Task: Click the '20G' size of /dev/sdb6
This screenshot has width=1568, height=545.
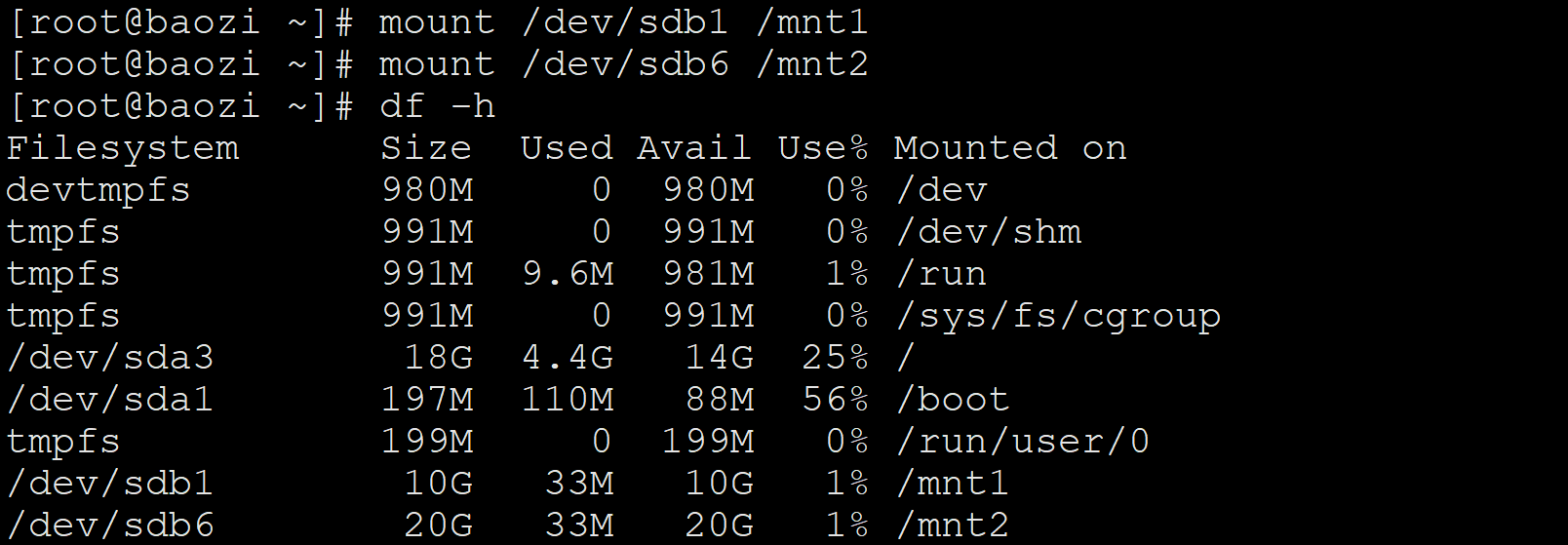Action: click(439, 526)
